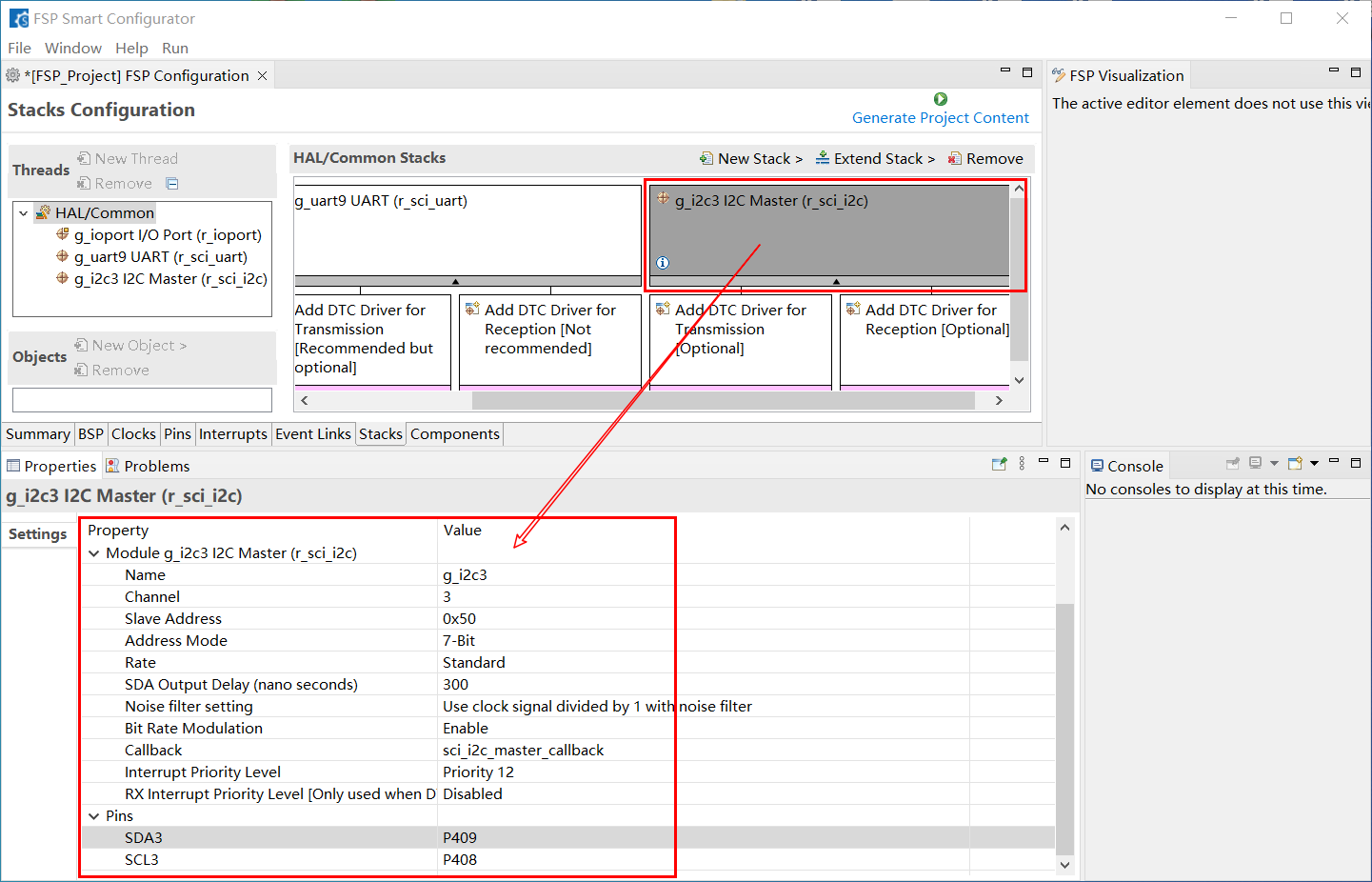Collapse the Module g_i2c3 I2C Master property group
Screen dimensions: 1372x882
tap(93, 552)
